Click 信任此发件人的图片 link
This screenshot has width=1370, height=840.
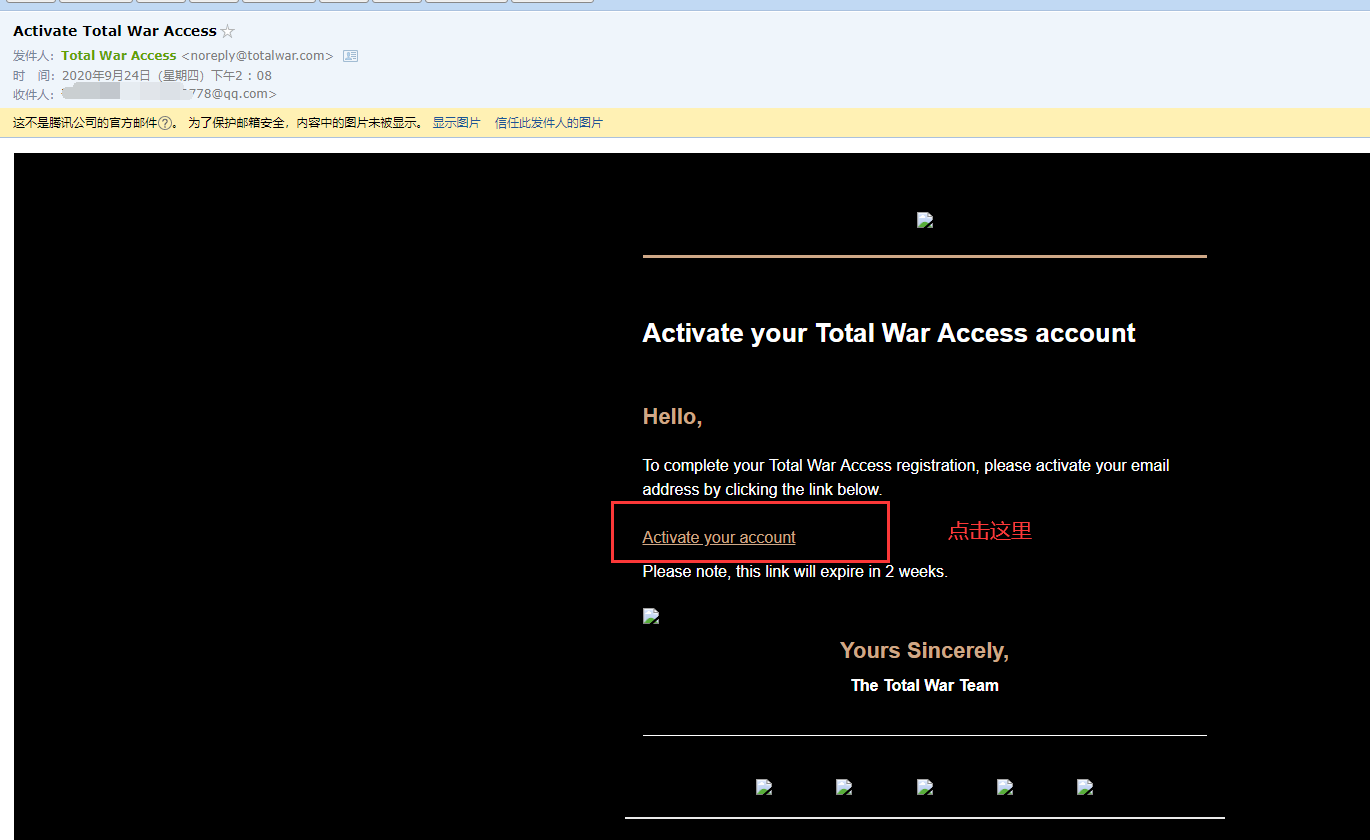[x=549, y=123]
